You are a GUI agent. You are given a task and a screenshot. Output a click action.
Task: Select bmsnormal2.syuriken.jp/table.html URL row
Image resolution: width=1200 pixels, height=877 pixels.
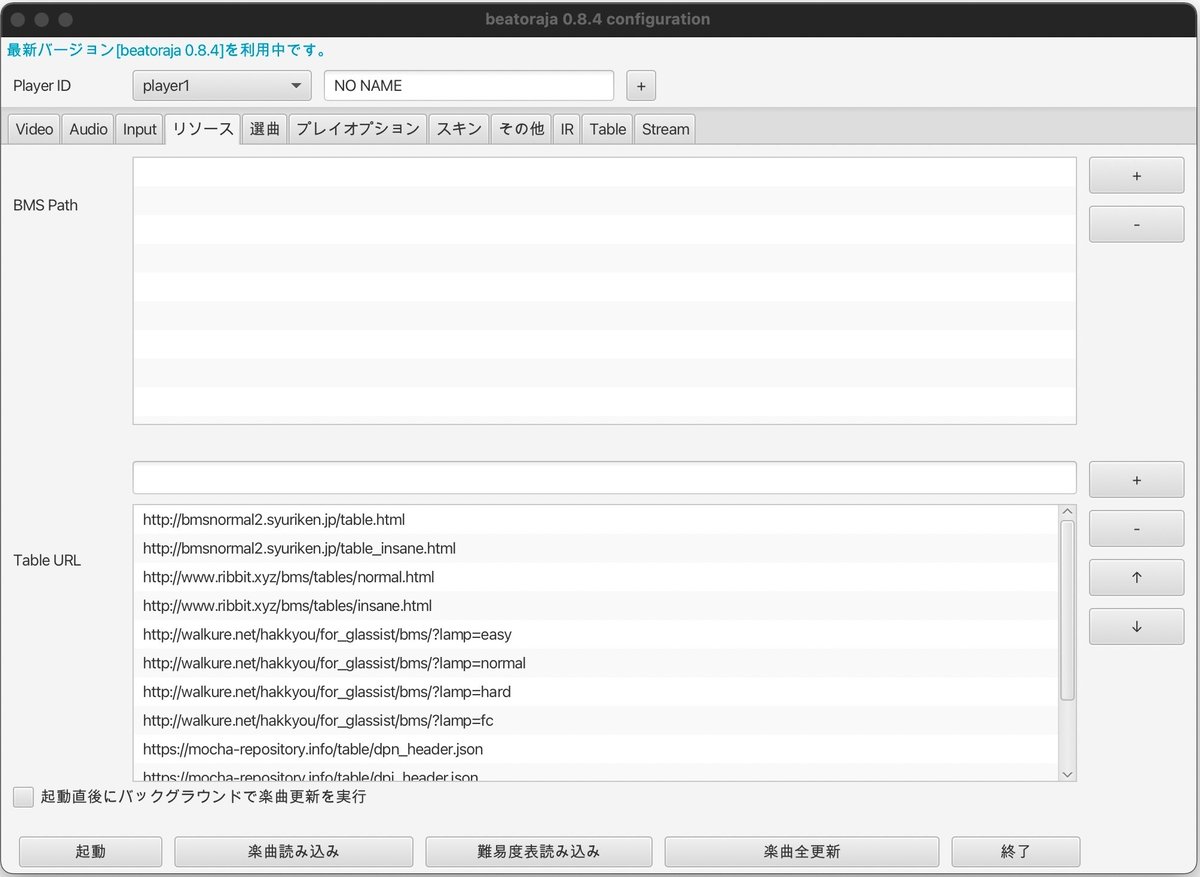(x=596, y=520)
